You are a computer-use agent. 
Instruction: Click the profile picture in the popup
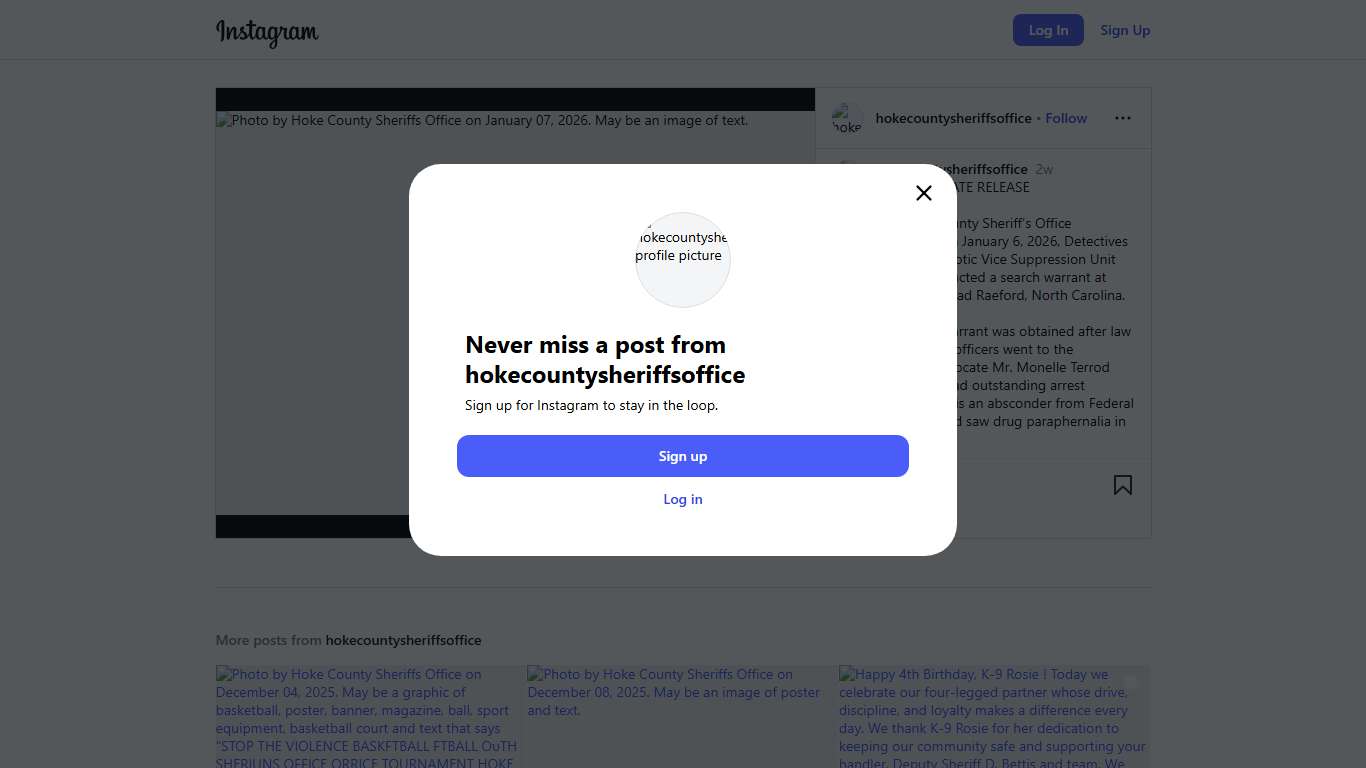point(683,259)
